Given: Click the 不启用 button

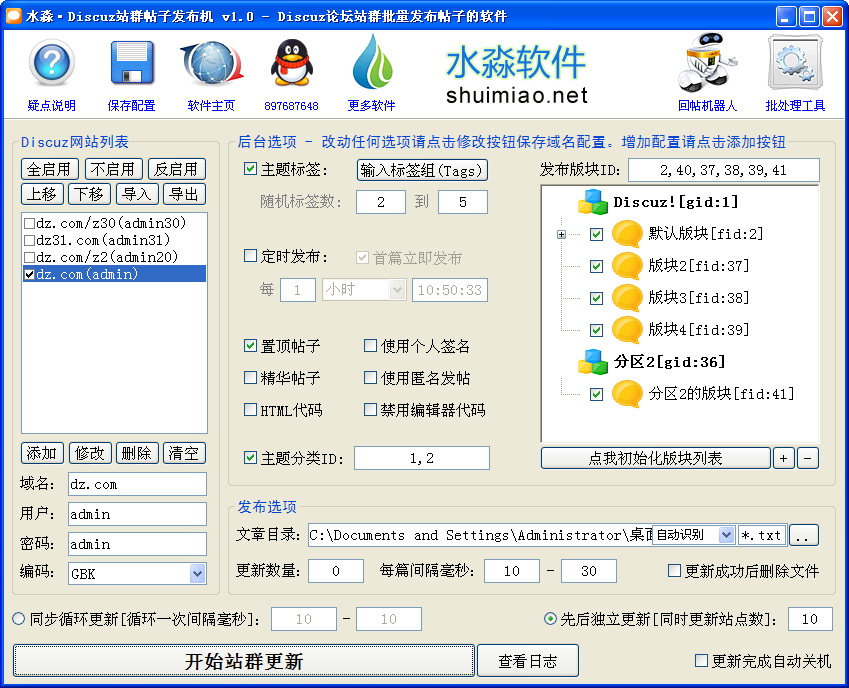Looking at the screenshot, I should point(114,169).
